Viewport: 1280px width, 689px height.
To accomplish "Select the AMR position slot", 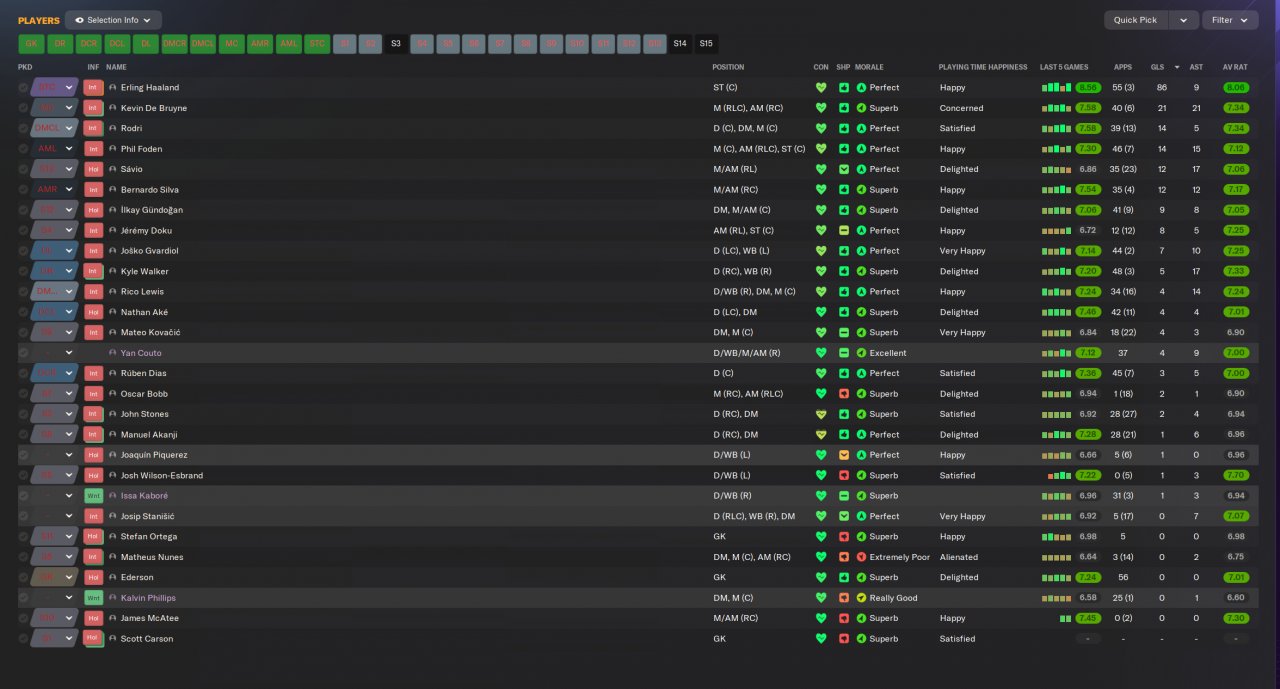I will pos(260,44).
